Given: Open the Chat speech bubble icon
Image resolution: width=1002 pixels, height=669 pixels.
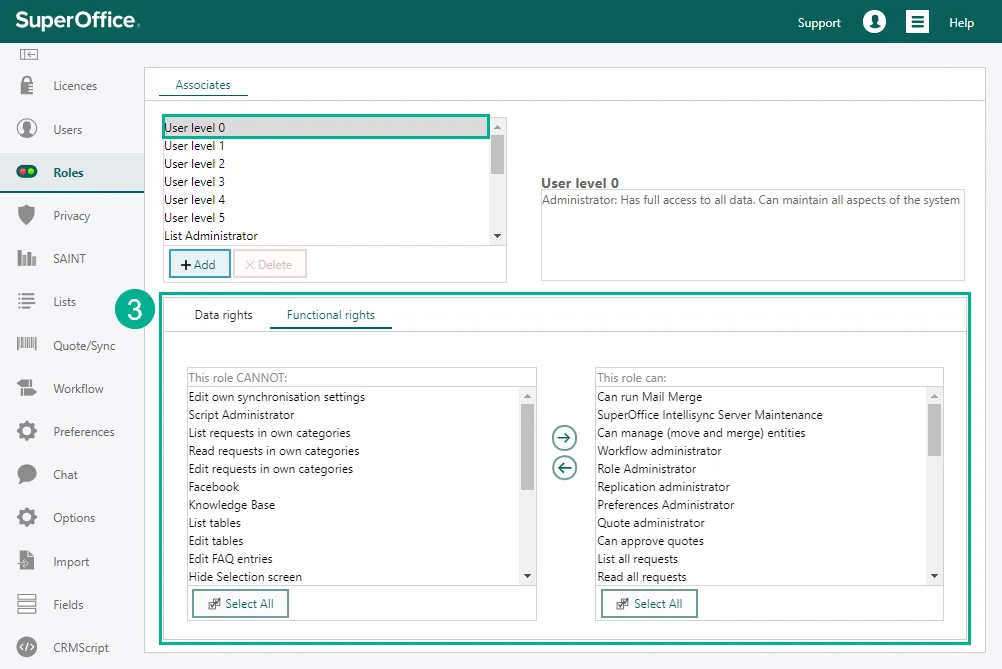Looking at the screenshot, I should point(27,474).
